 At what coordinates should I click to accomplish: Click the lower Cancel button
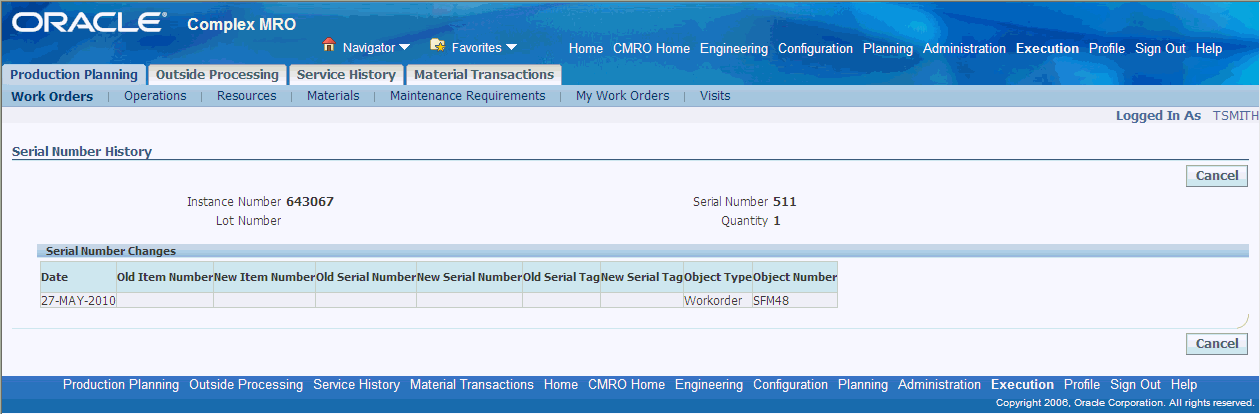click(1217, 344)
